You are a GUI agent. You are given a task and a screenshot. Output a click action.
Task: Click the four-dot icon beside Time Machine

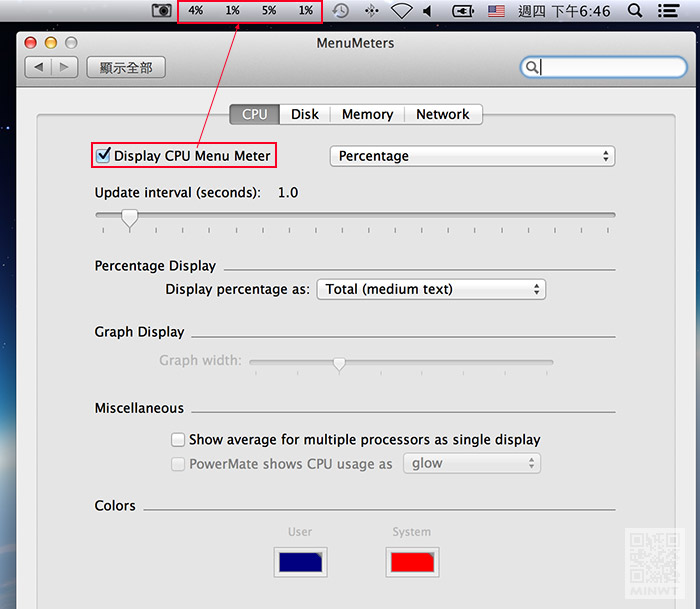(371, 11)
